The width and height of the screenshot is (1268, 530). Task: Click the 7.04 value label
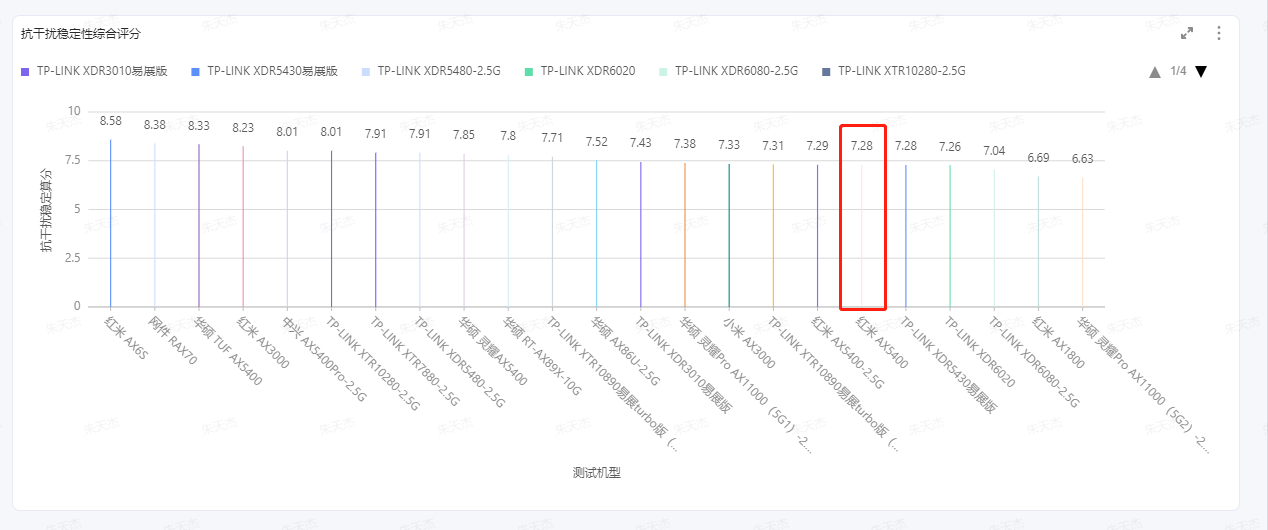[x=994, y=151]
